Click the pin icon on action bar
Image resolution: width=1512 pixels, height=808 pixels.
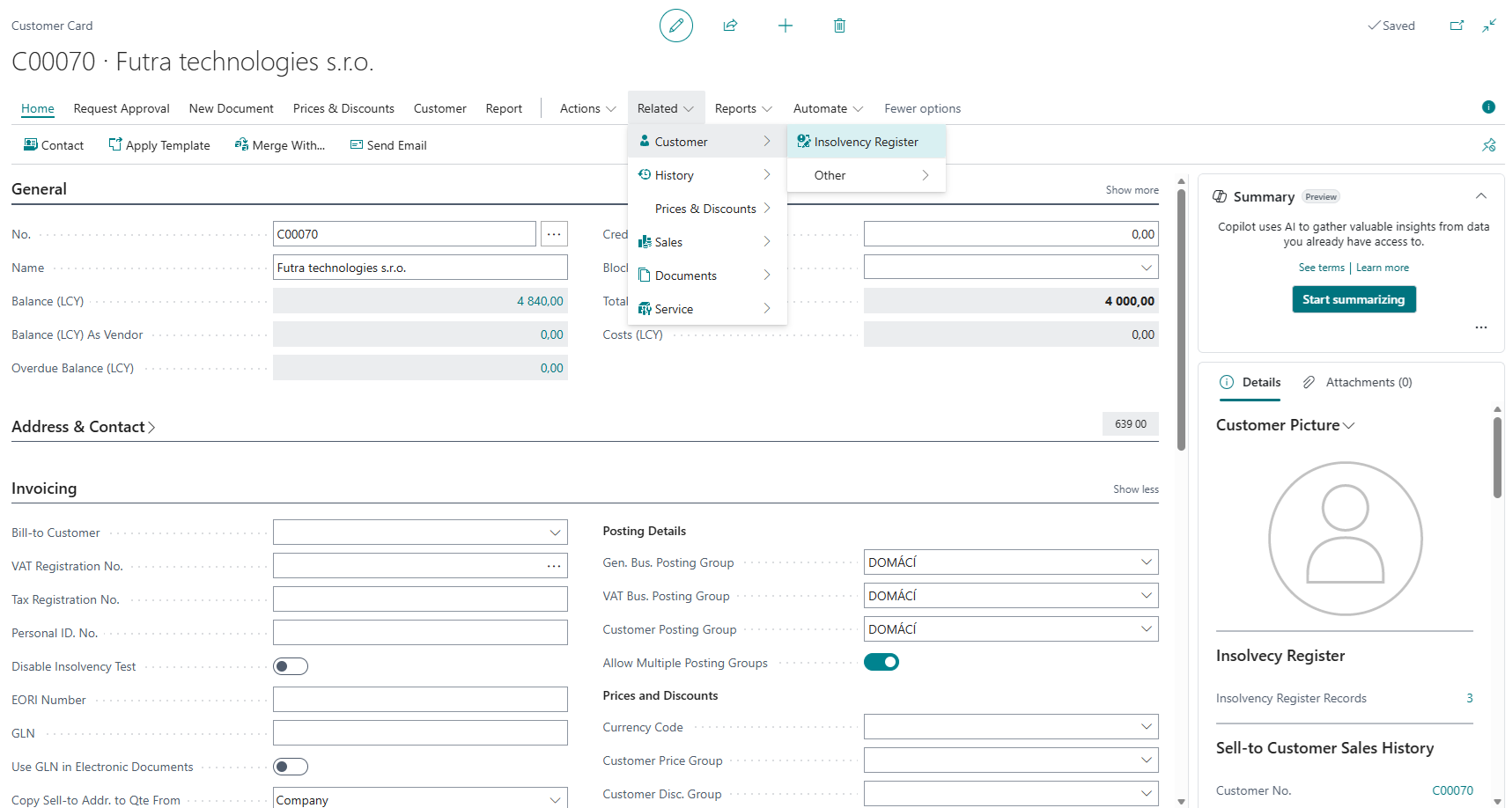tap(1488, 145)
